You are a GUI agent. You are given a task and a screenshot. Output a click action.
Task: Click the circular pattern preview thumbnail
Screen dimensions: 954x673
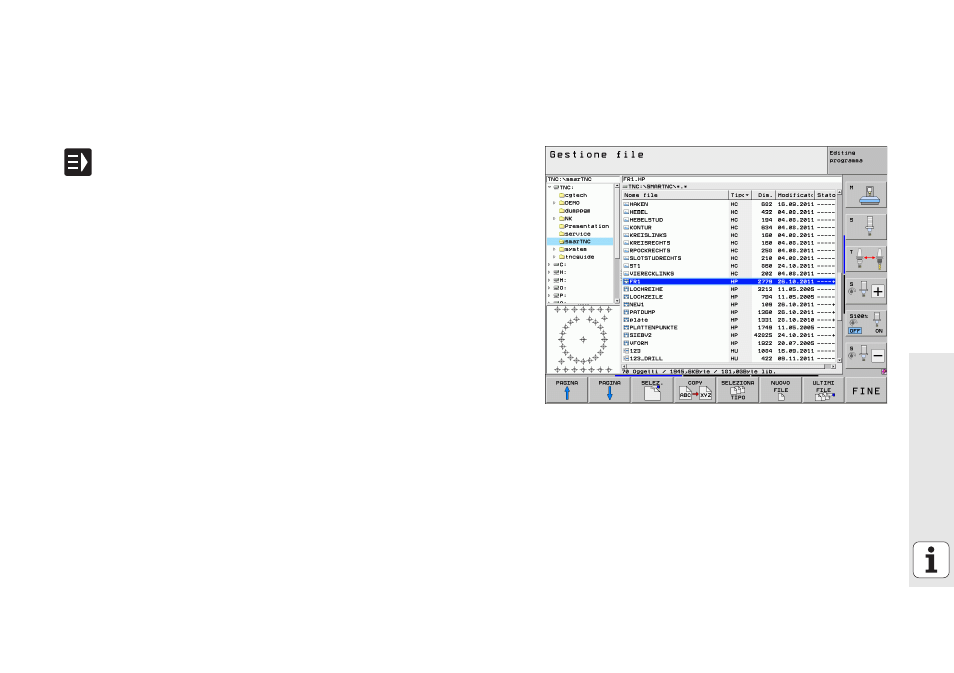583,340
